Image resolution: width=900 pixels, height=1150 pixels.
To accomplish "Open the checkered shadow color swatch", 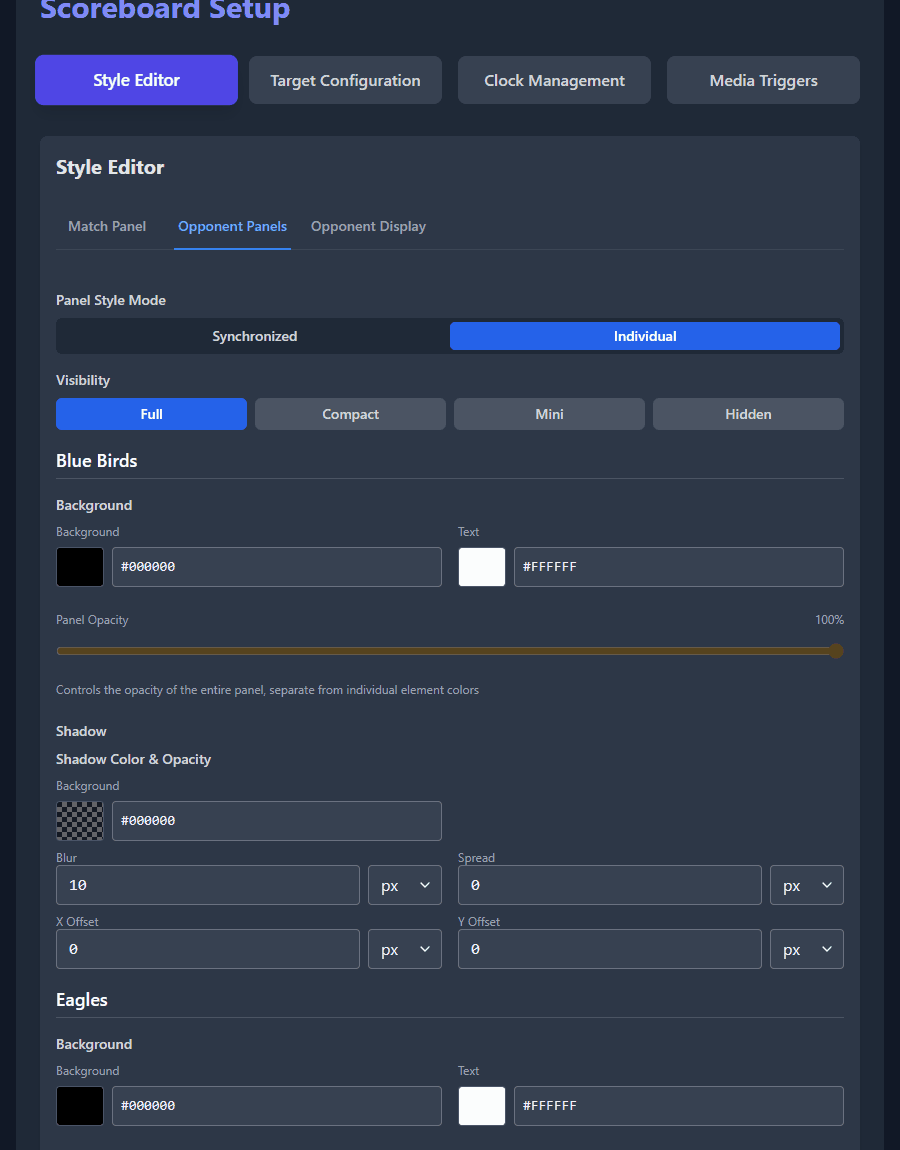I will point(80,821).
